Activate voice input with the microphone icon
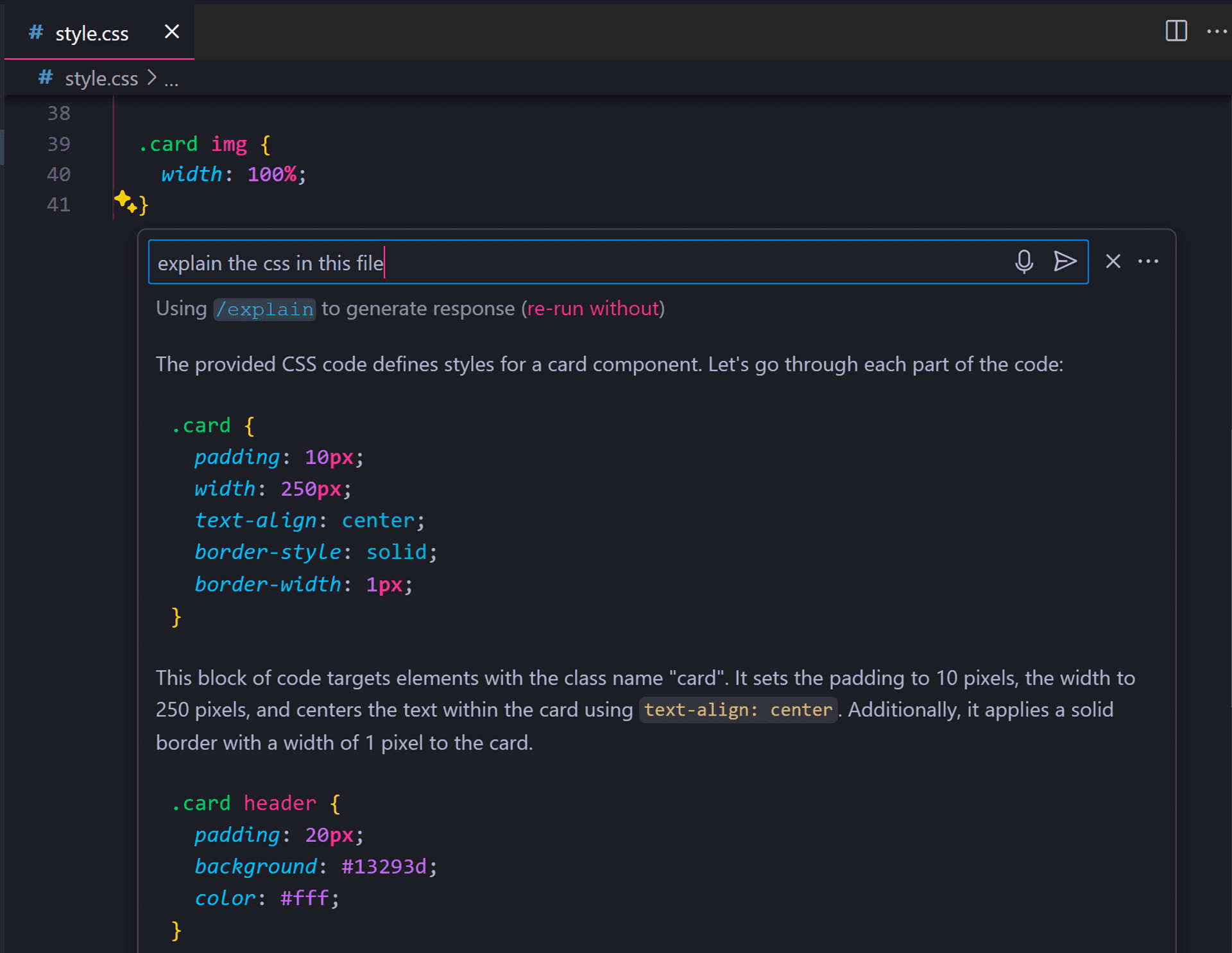Screen dimensions: 1232x953 tap(1023, 261)
